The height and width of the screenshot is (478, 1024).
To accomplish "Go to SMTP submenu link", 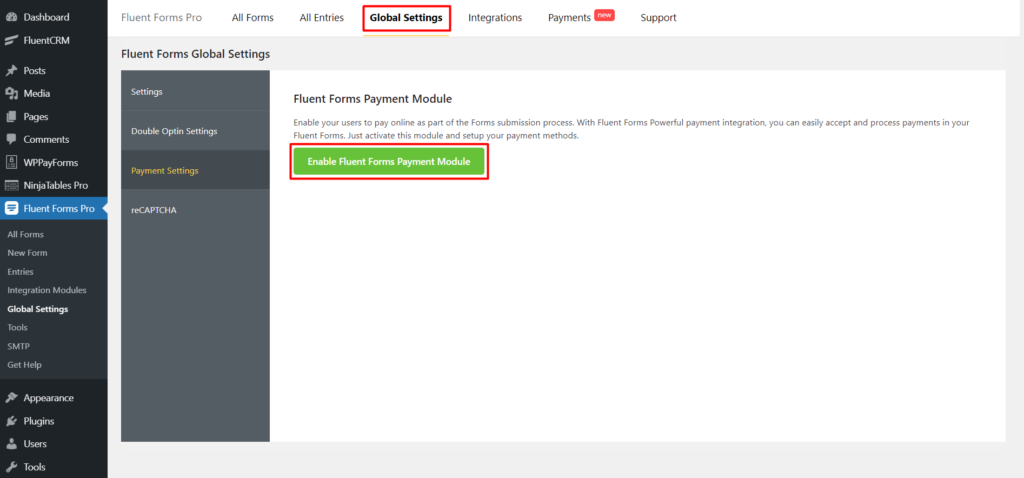I will click(18, 346).
